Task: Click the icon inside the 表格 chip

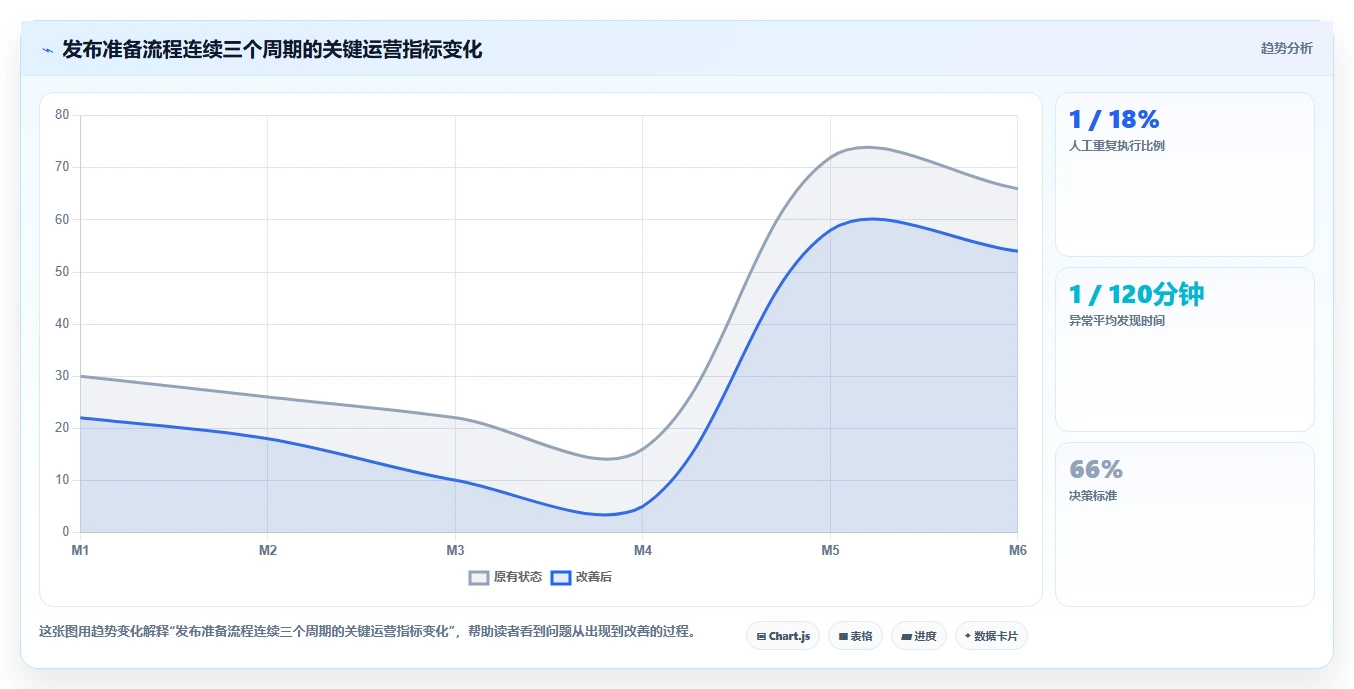Action: pyautogui.click(x=843, y=636)
